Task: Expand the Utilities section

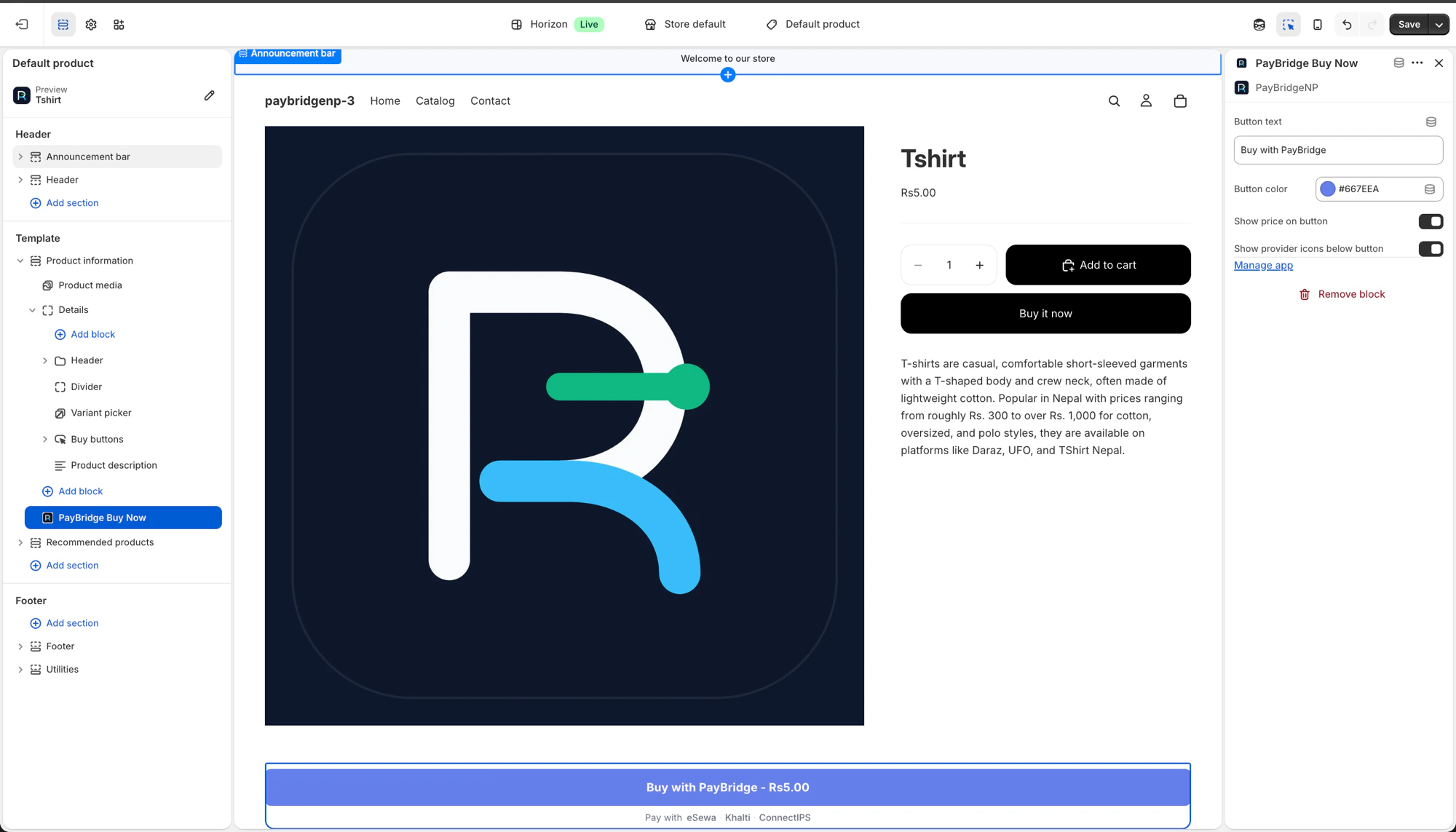Action: 20,670
